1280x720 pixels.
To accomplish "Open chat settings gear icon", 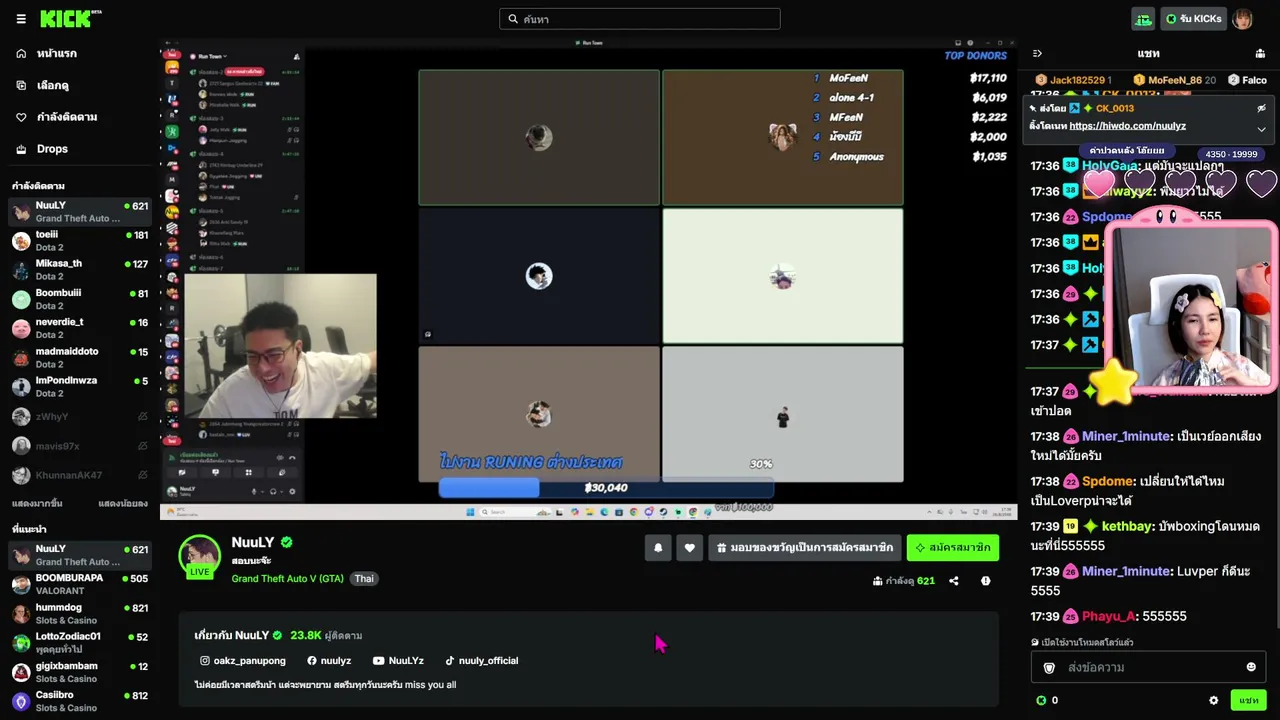I will pyautogui.click(x=1214, y=701).
